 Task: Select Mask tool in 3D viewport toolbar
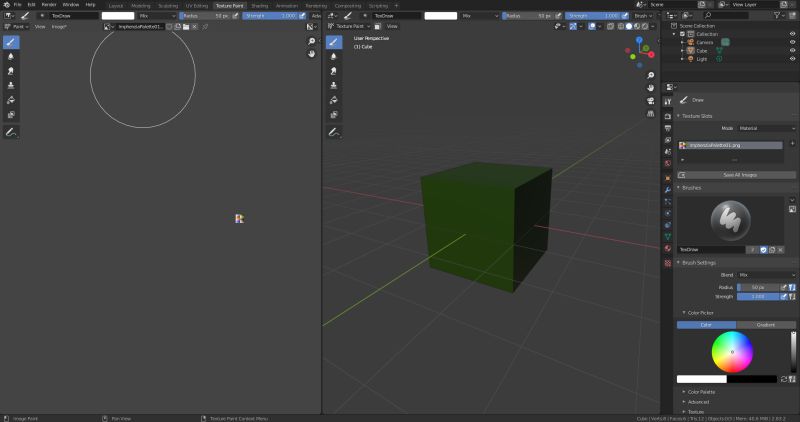334,115
